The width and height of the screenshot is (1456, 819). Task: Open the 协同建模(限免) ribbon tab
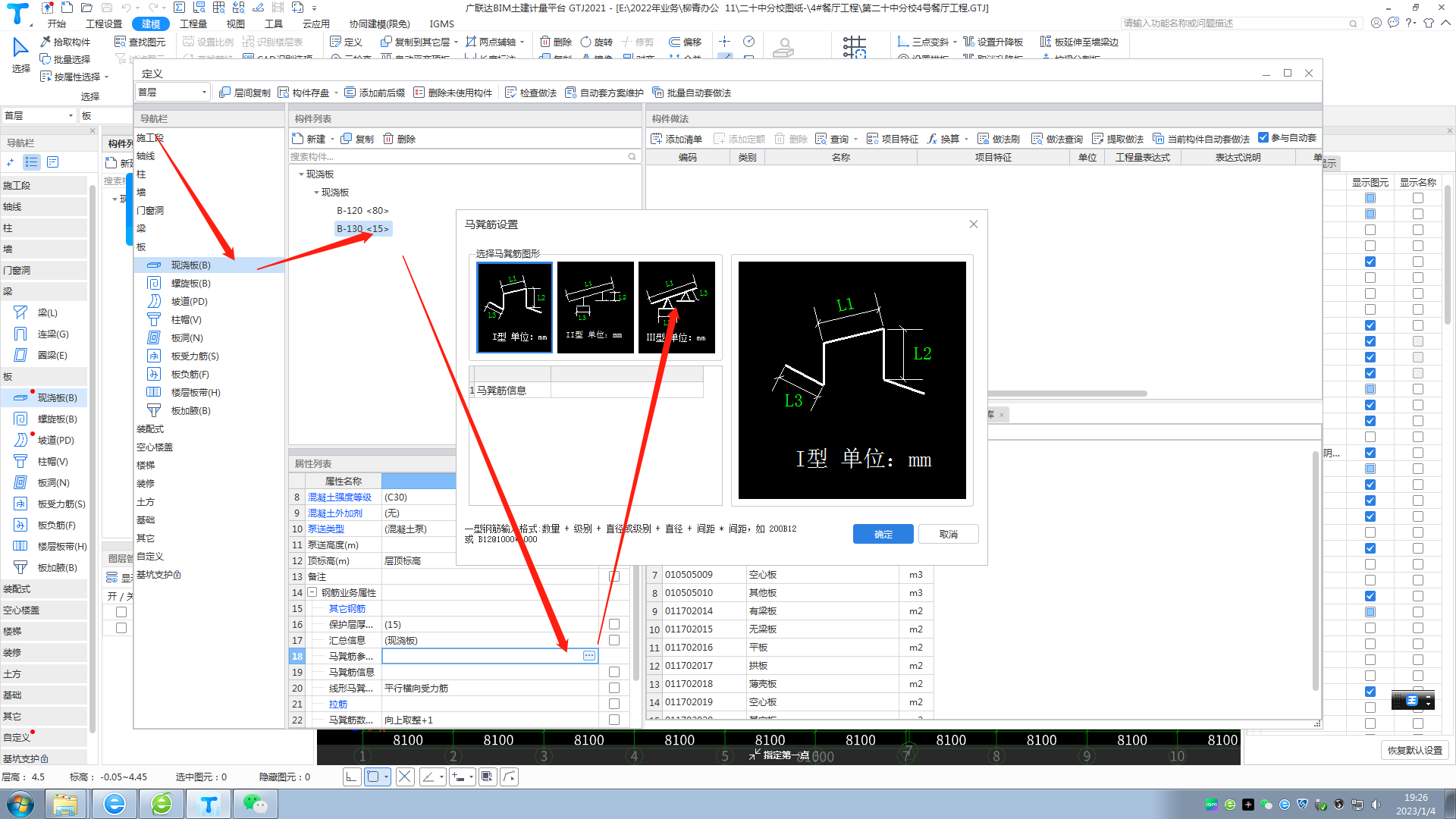[x=380, y=24]
